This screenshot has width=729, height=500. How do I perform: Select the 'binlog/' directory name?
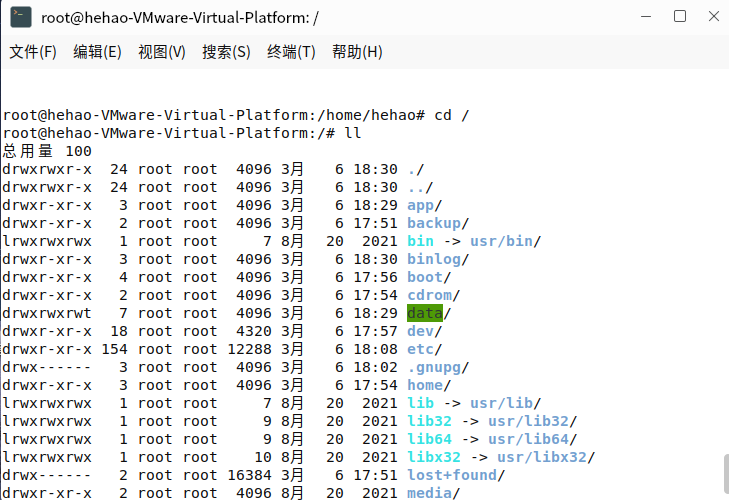click(x=438, y=260)
